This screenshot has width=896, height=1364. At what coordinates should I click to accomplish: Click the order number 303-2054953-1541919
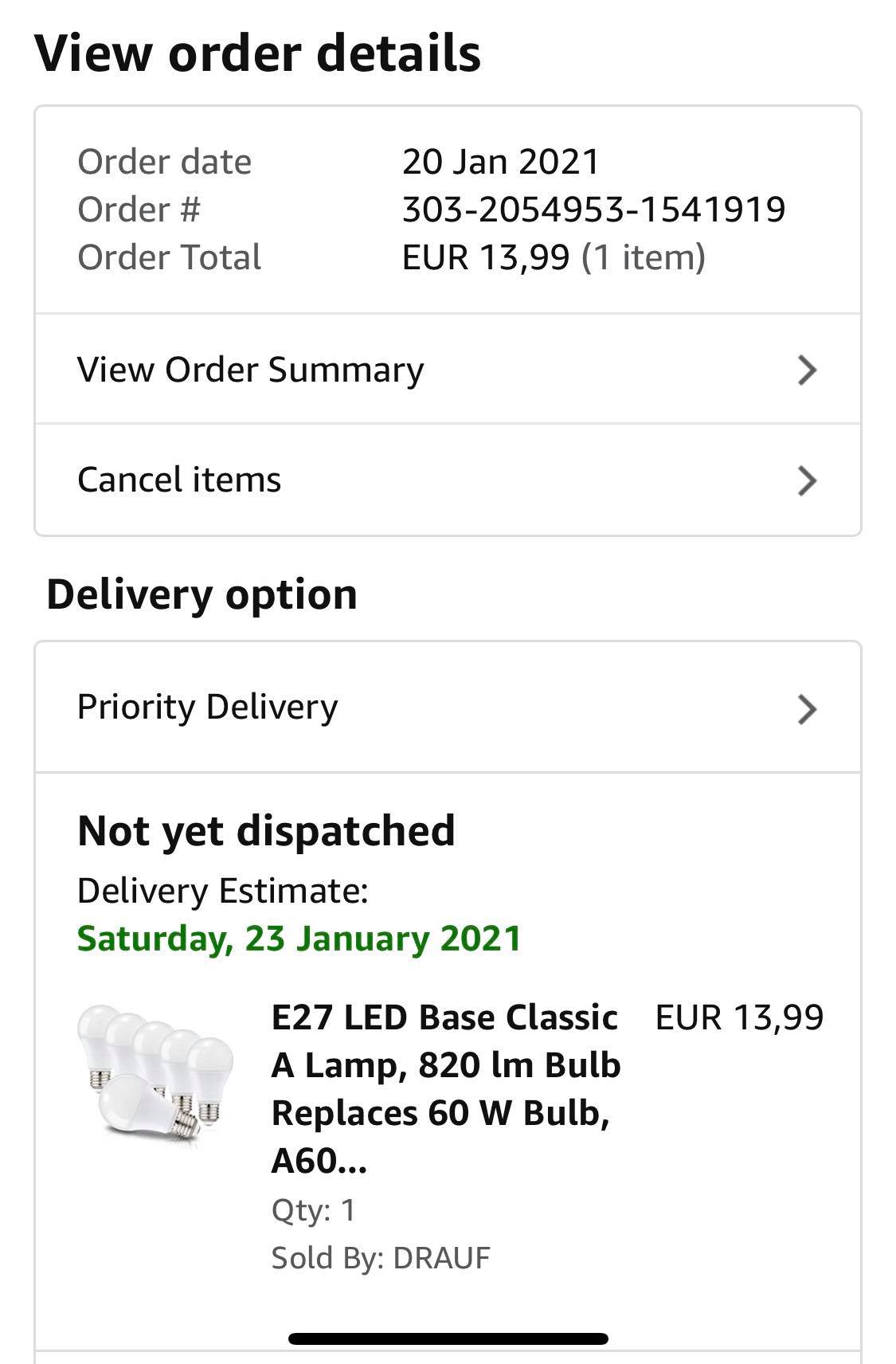tap(593, 210)
